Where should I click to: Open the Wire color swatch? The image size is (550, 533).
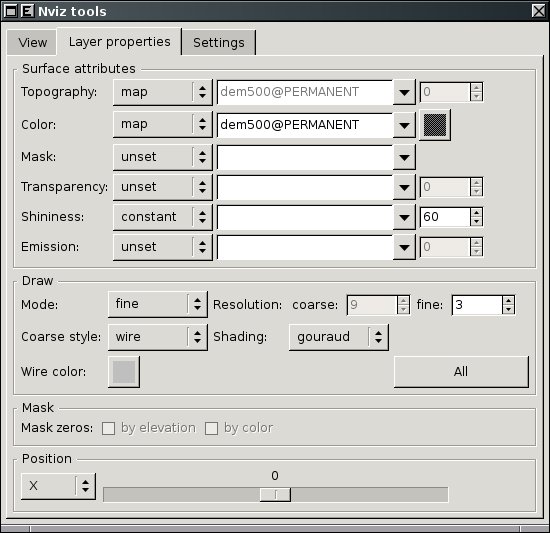124,372
